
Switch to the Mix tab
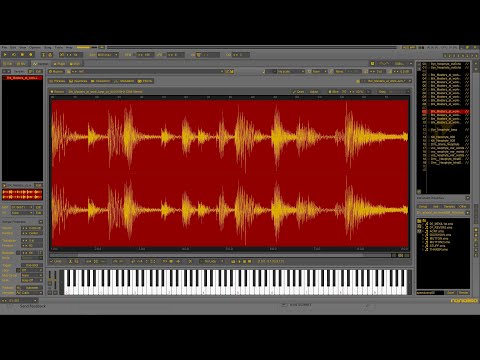(x=21, y=64)
